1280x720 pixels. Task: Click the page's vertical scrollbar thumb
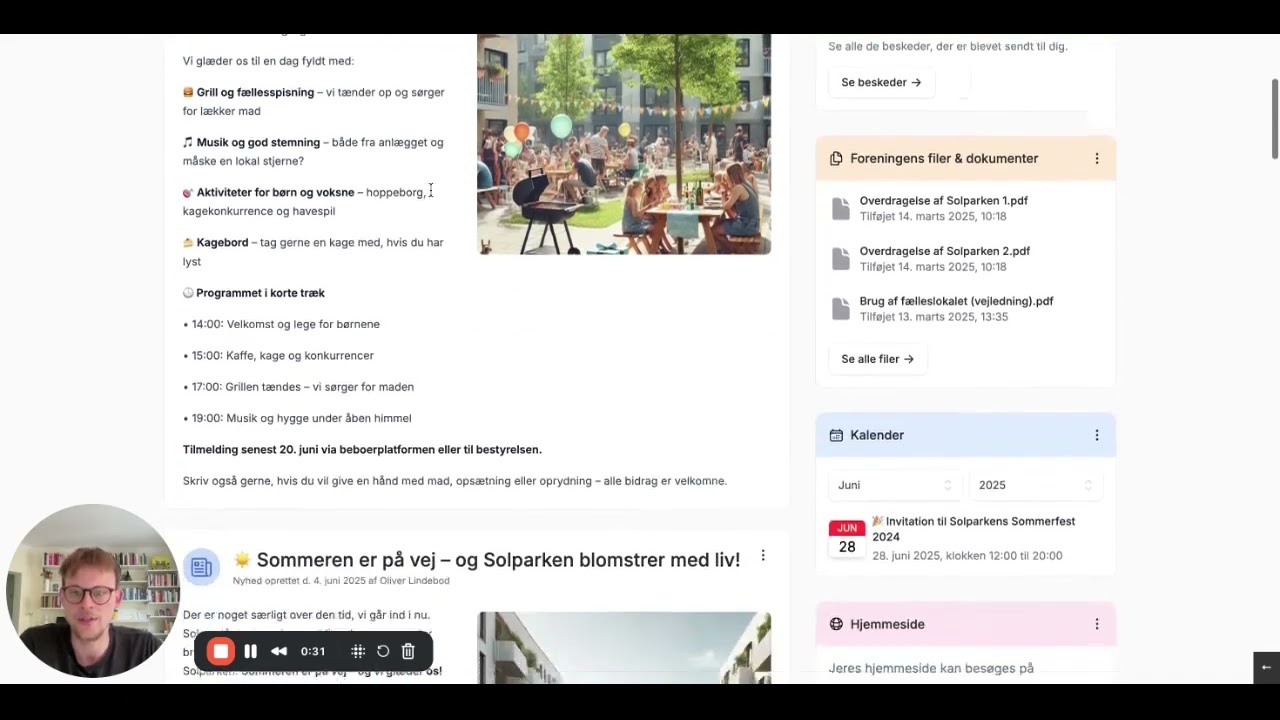click(1275, 118)
